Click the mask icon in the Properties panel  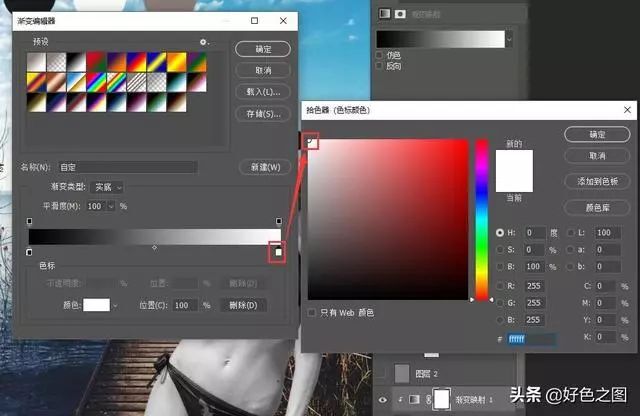click(x=400, y=14)
